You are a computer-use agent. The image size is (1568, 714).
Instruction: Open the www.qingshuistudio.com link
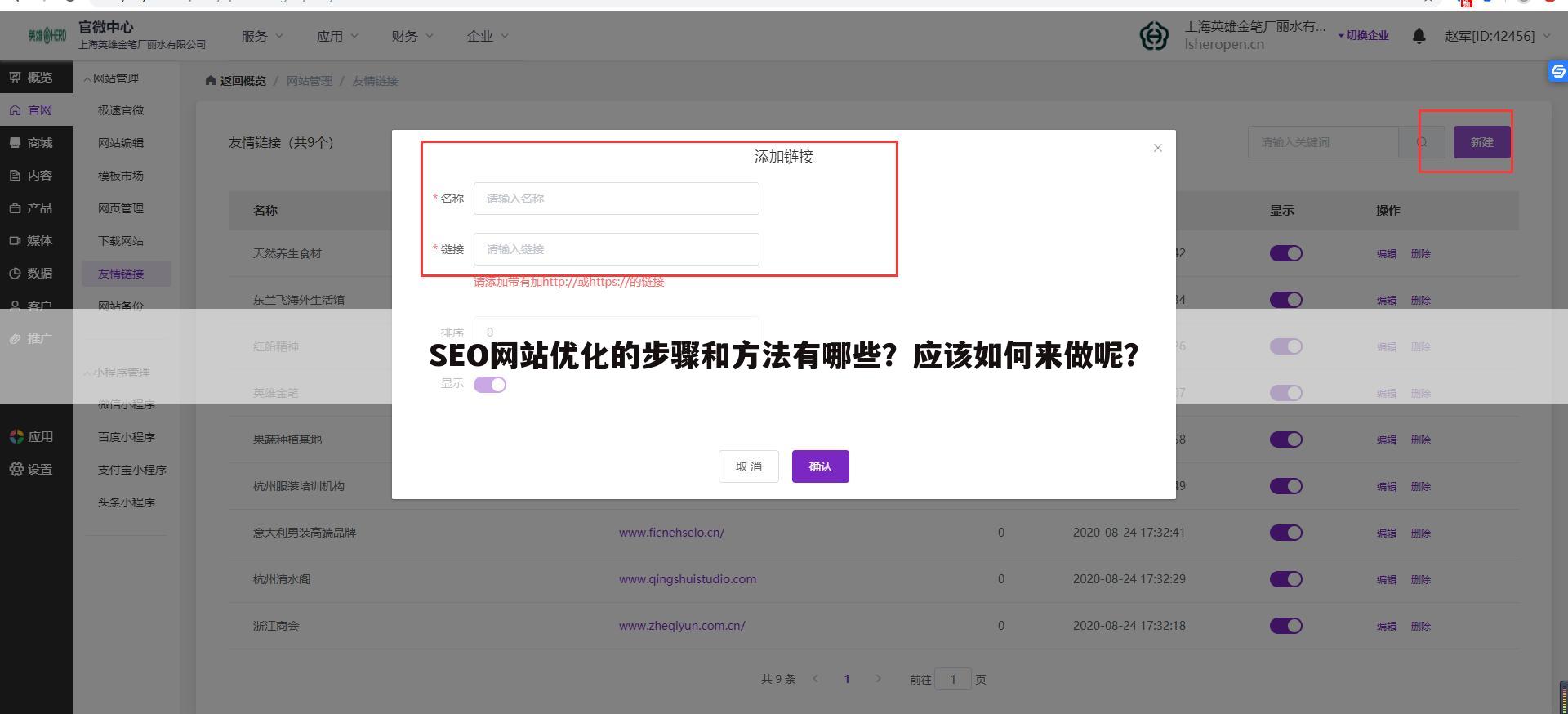point(688,579)
